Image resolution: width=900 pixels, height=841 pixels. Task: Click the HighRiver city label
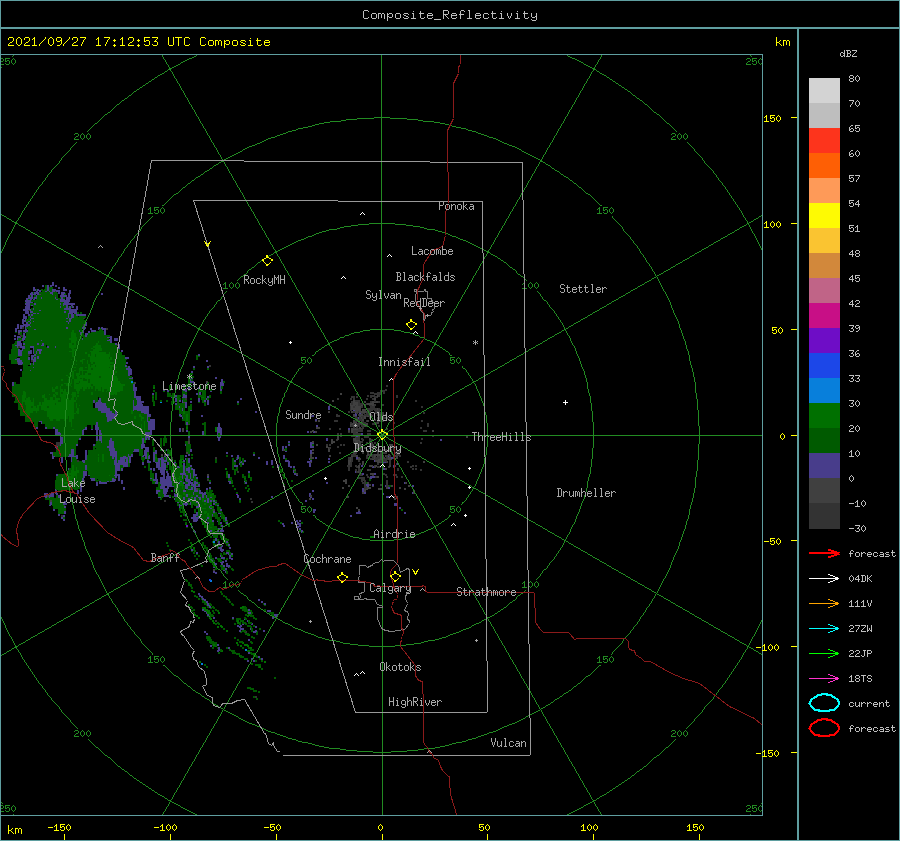(415, 702)
